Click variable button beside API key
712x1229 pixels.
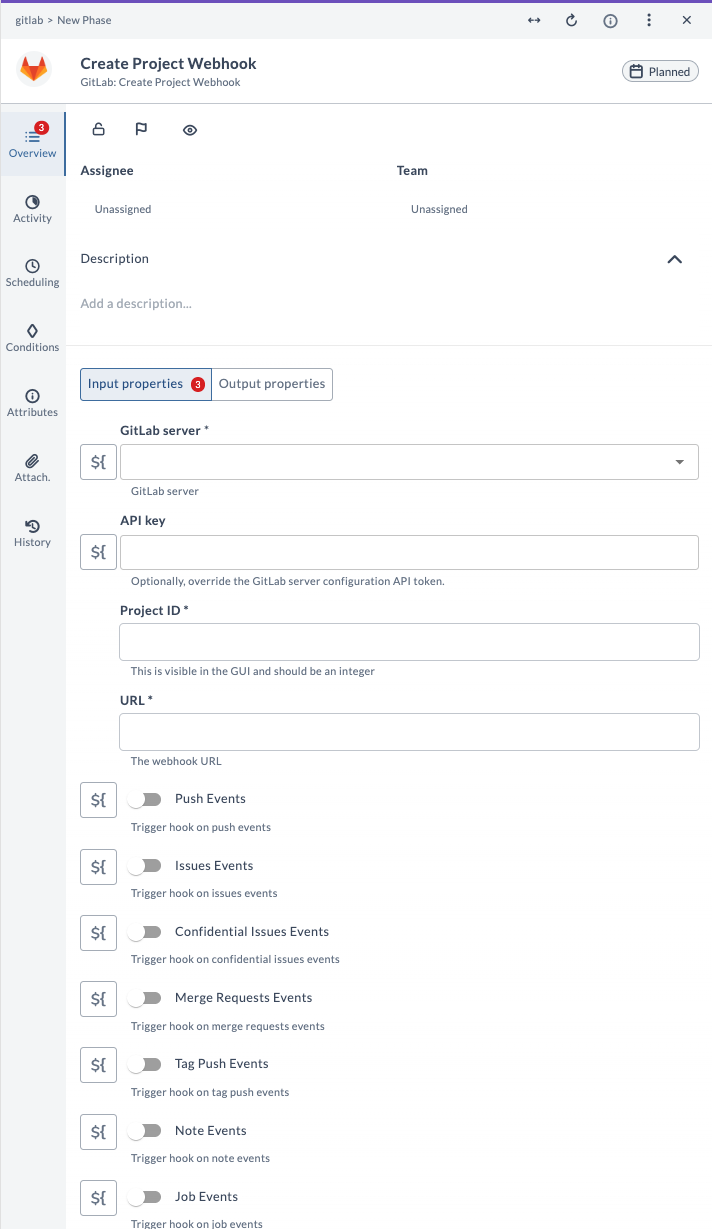(98, 552)
